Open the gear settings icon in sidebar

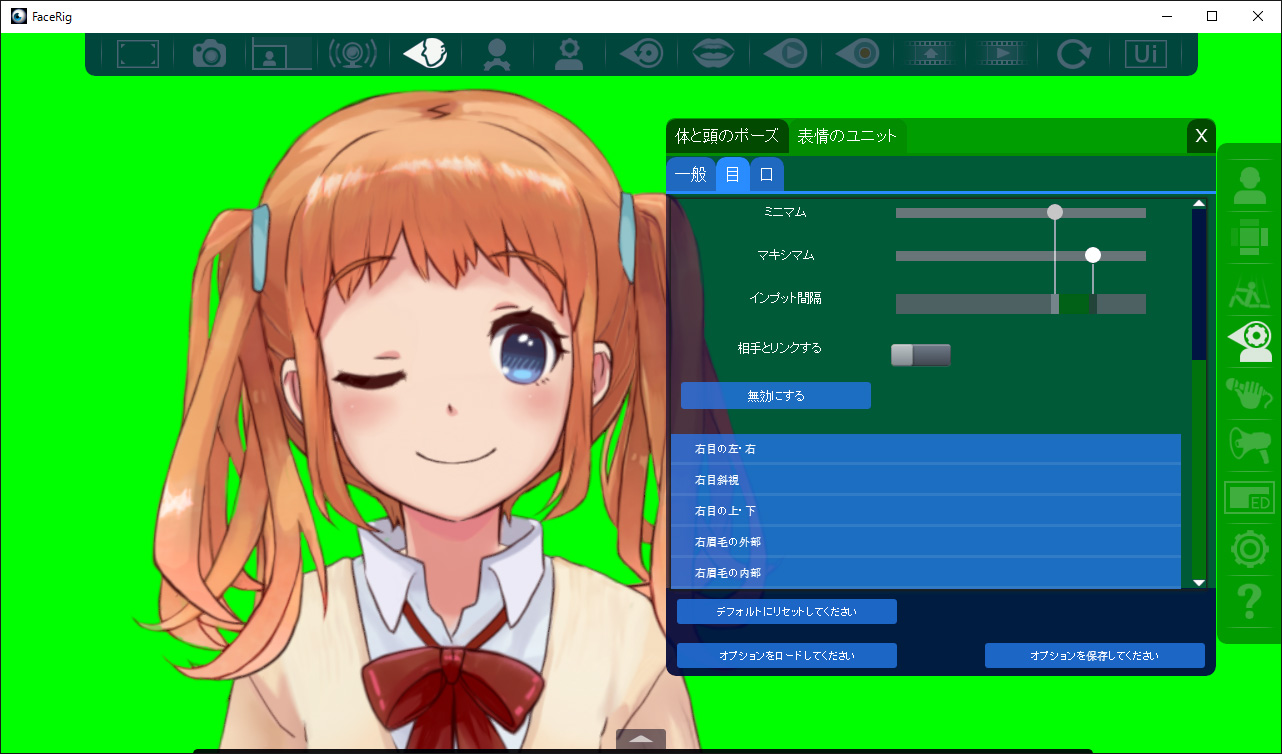(1249, 550)
